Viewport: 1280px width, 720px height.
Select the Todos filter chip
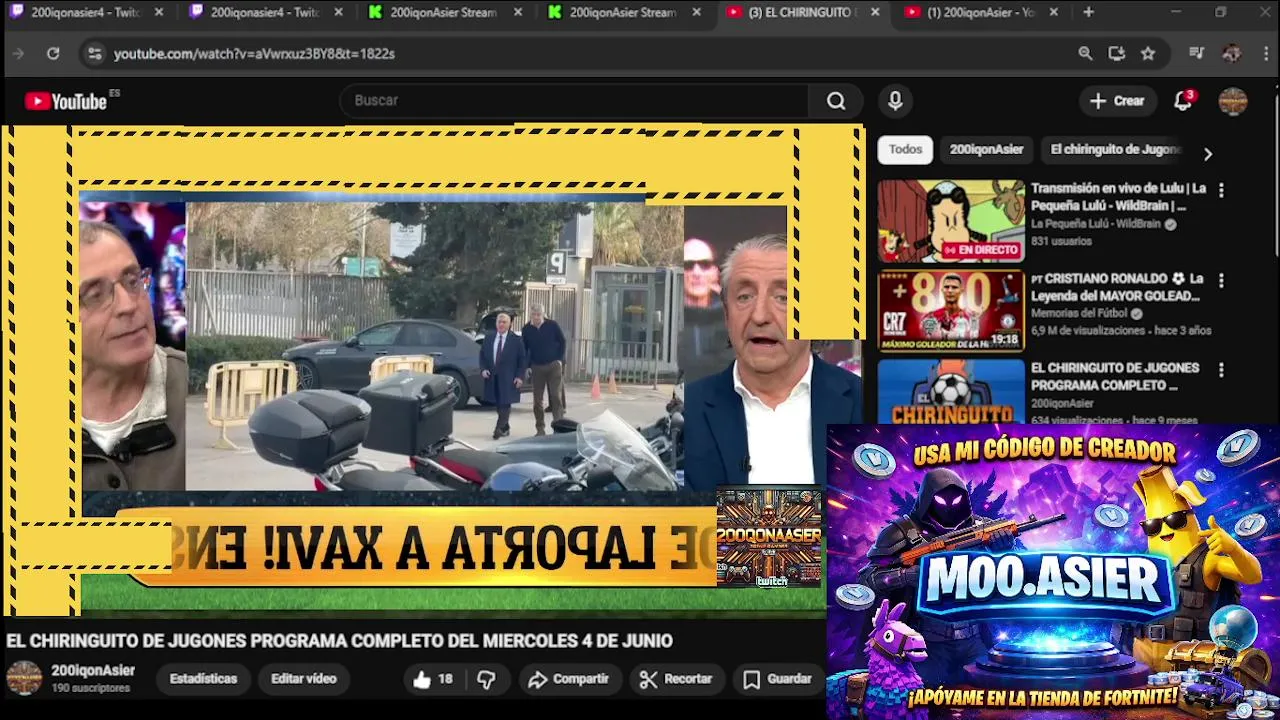click(905, 150)
